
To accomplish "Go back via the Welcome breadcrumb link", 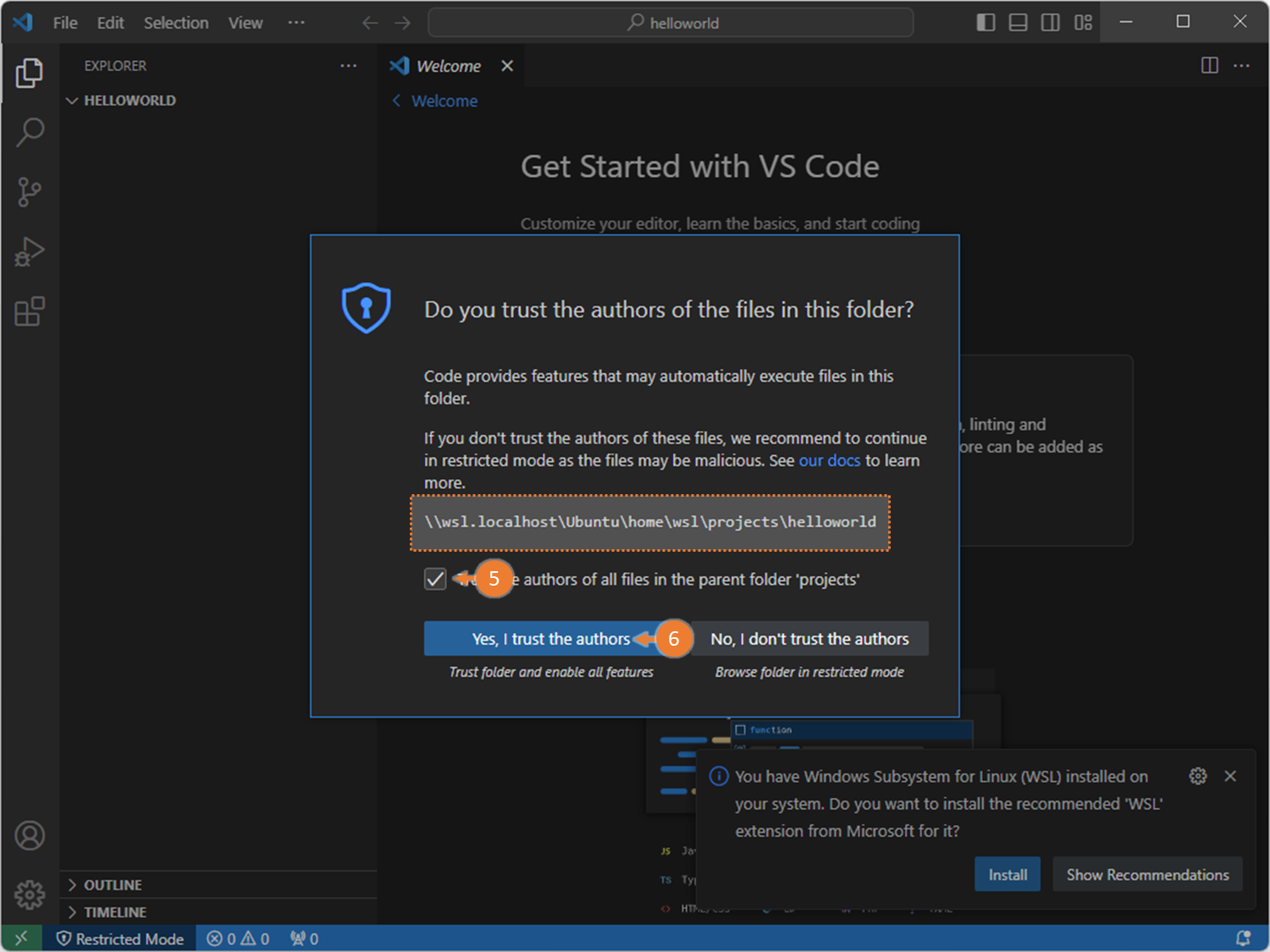I will [x=436, y=101].
